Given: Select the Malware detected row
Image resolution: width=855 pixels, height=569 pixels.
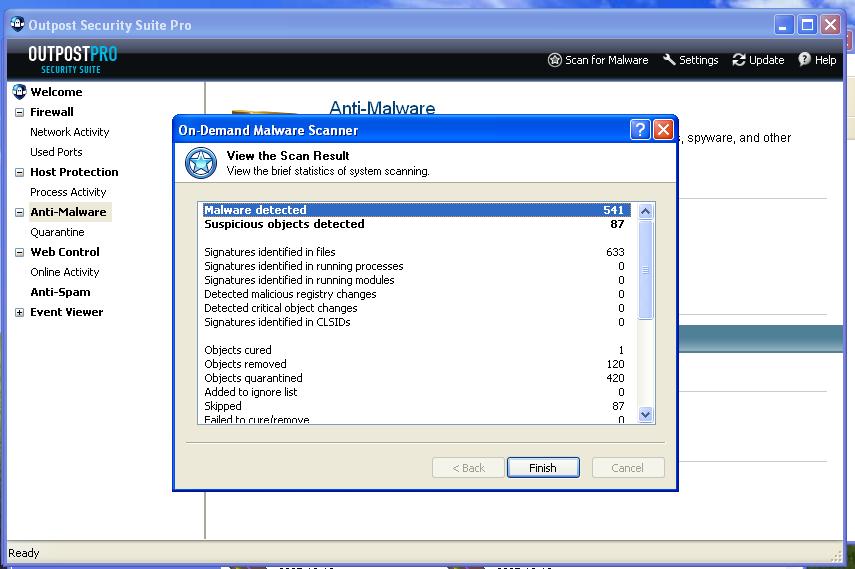Looking at the screenshot, I should (417, 210).
